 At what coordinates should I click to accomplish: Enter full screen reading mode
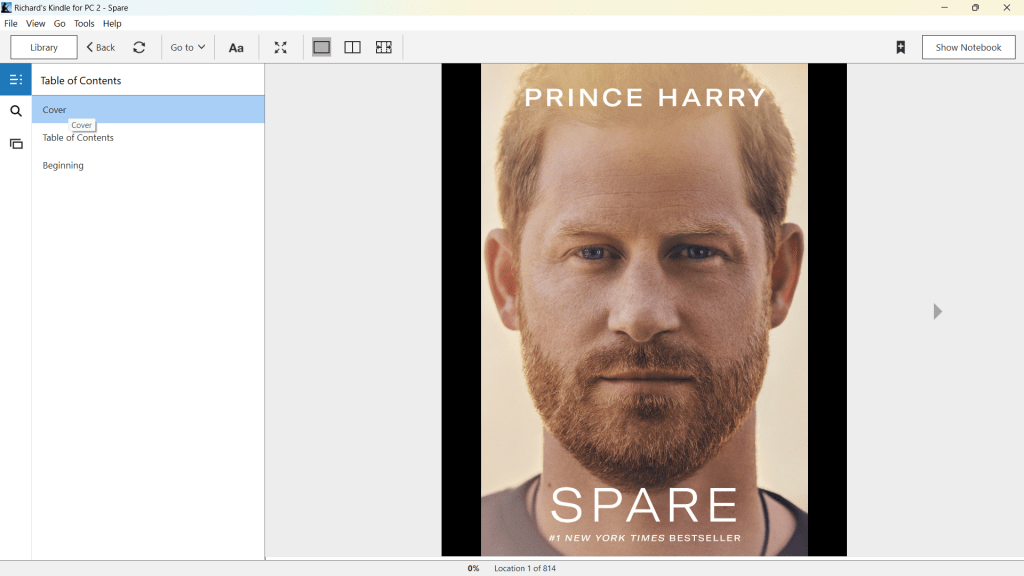click(x=281, y=47)
